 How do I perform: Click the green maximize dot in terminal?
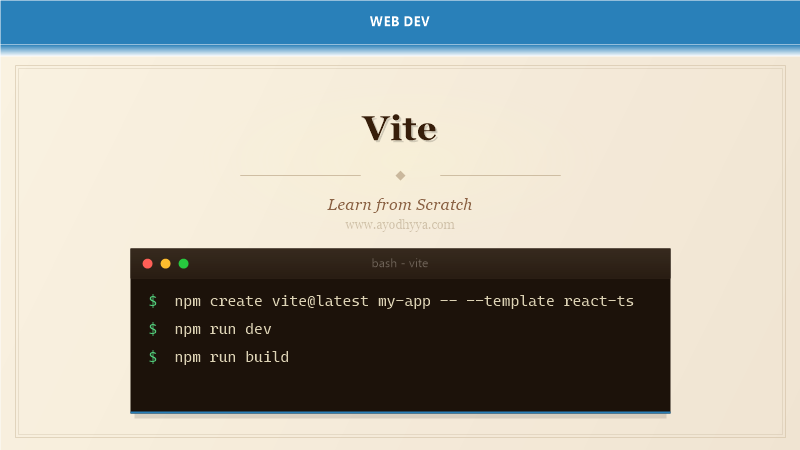[184, 263]
